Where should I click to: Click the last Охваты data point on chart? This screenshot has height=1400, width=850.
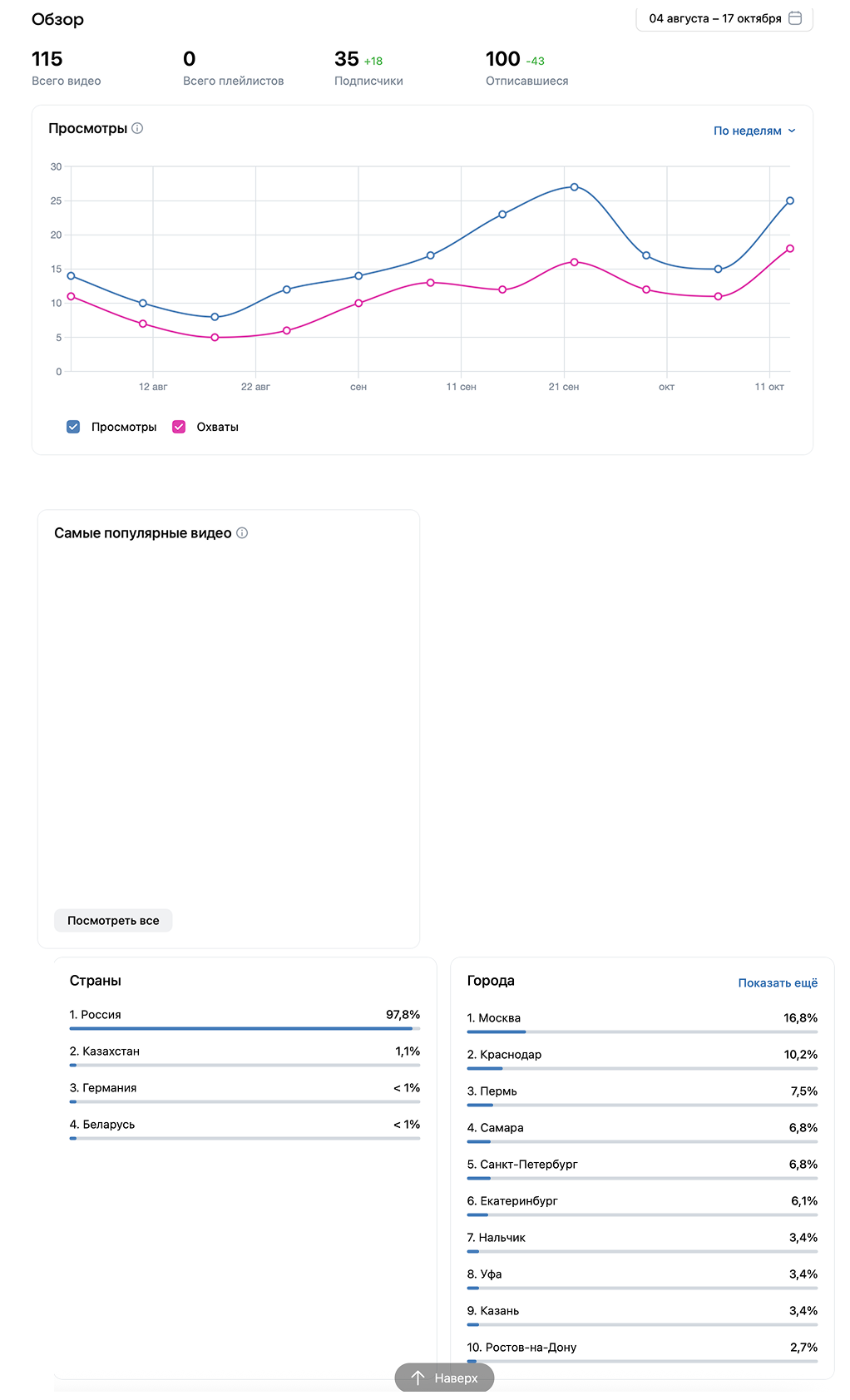point(789,249)
